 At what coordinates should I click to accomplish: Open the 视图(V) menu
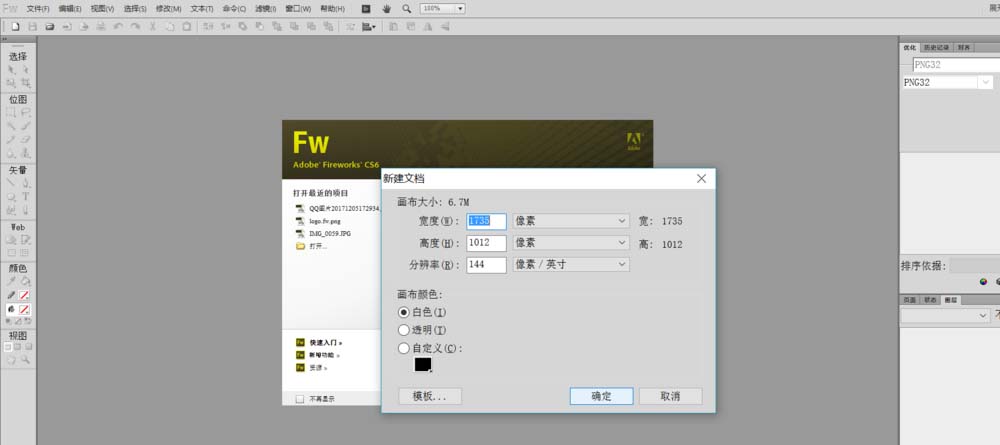(103, 9)
